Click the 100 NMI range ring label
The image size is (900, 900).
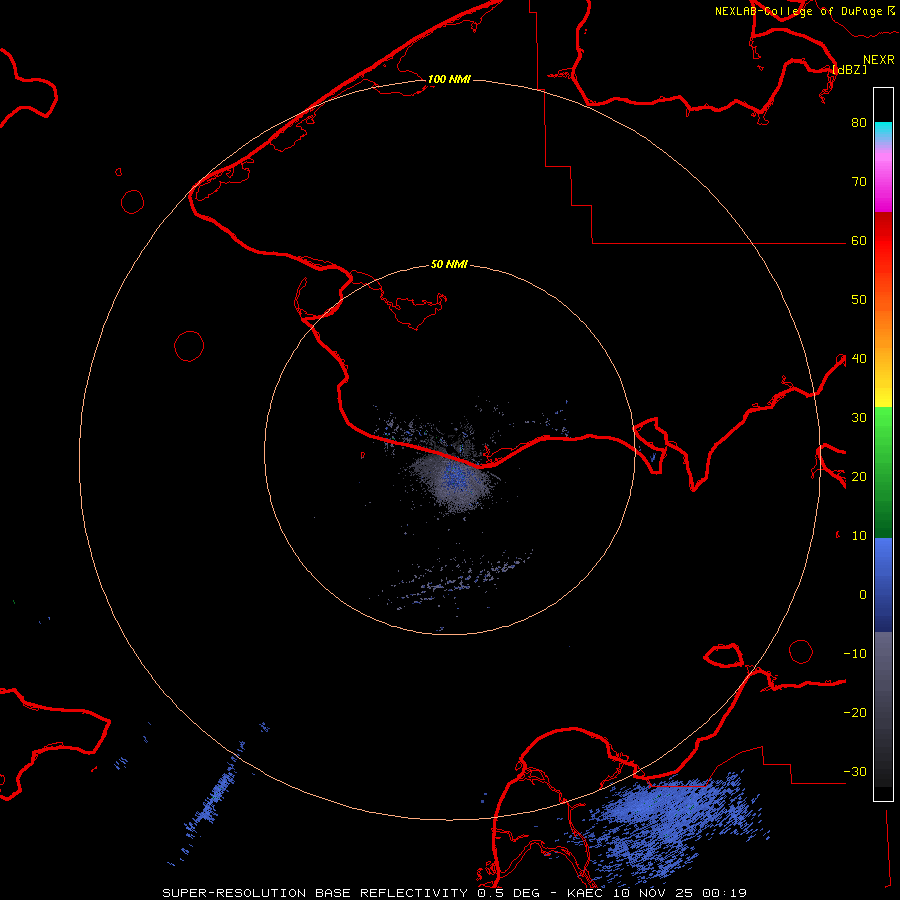(449, 79)
